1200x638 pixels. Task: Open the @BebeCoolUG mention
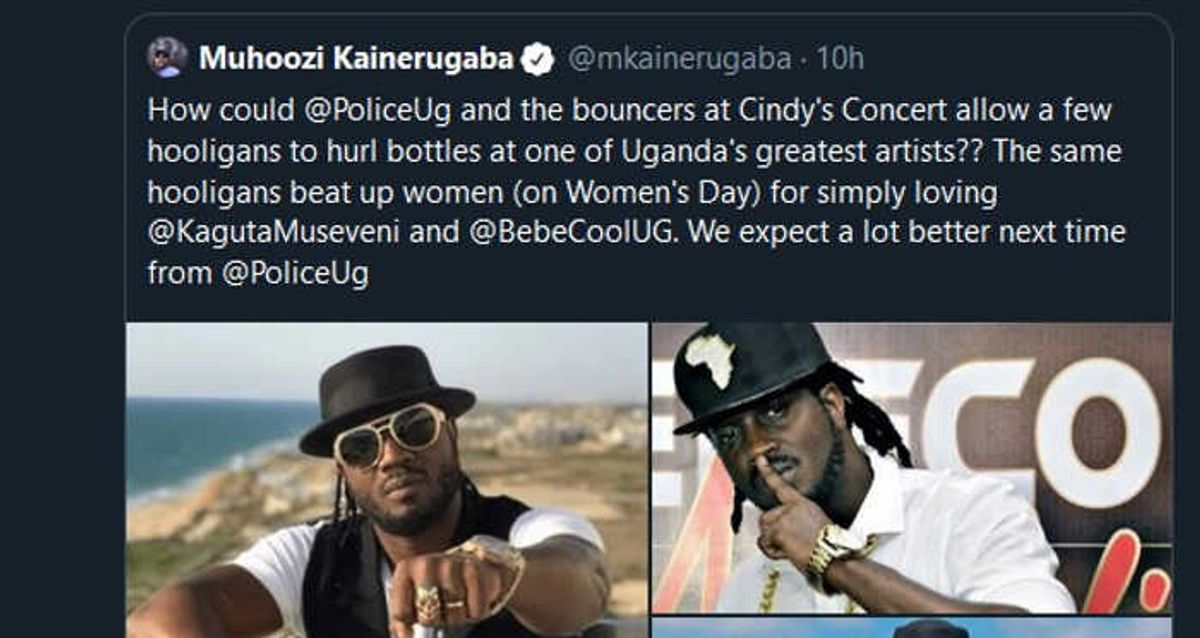551,233
